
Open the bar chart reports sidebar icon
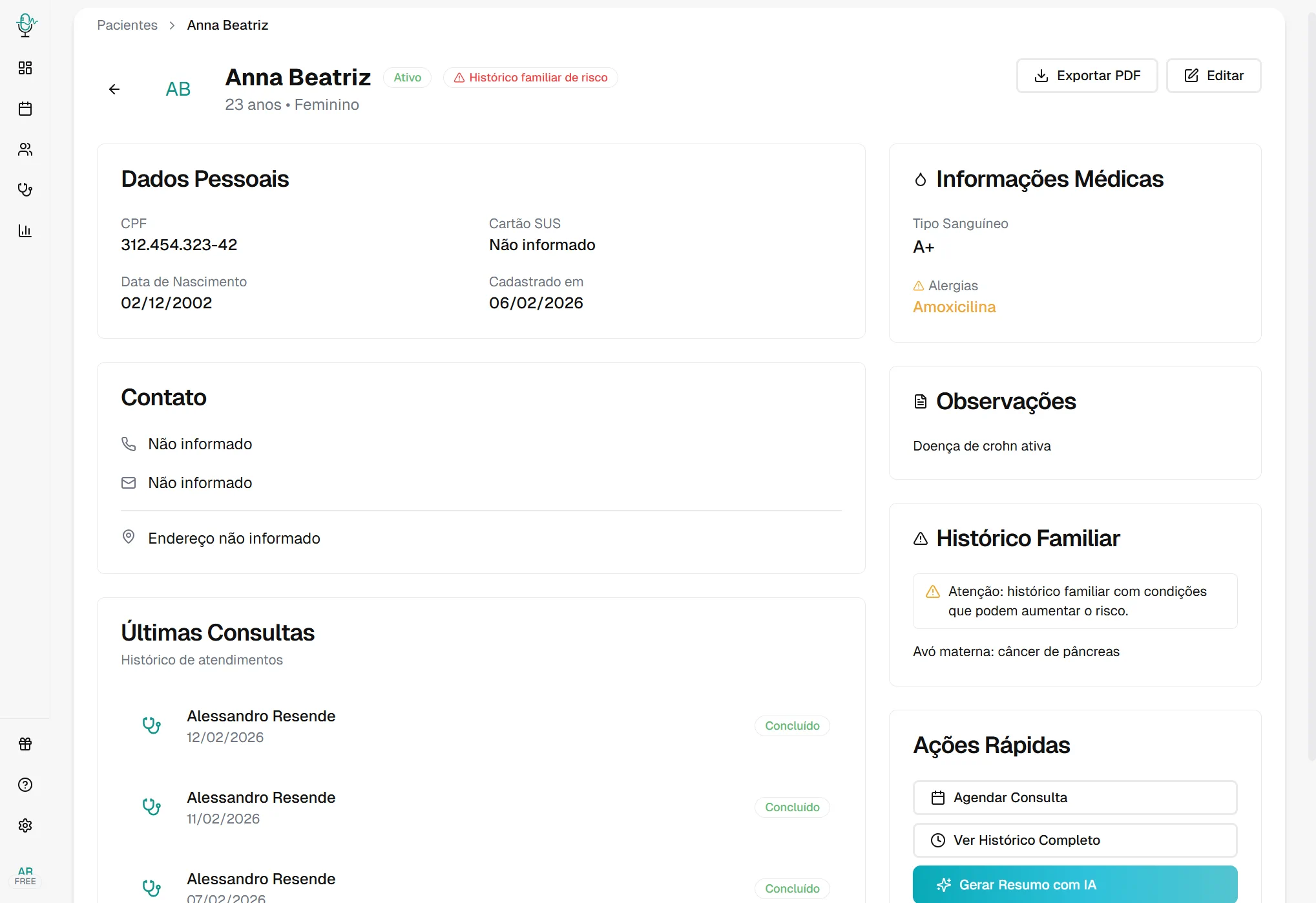(25, 231)
